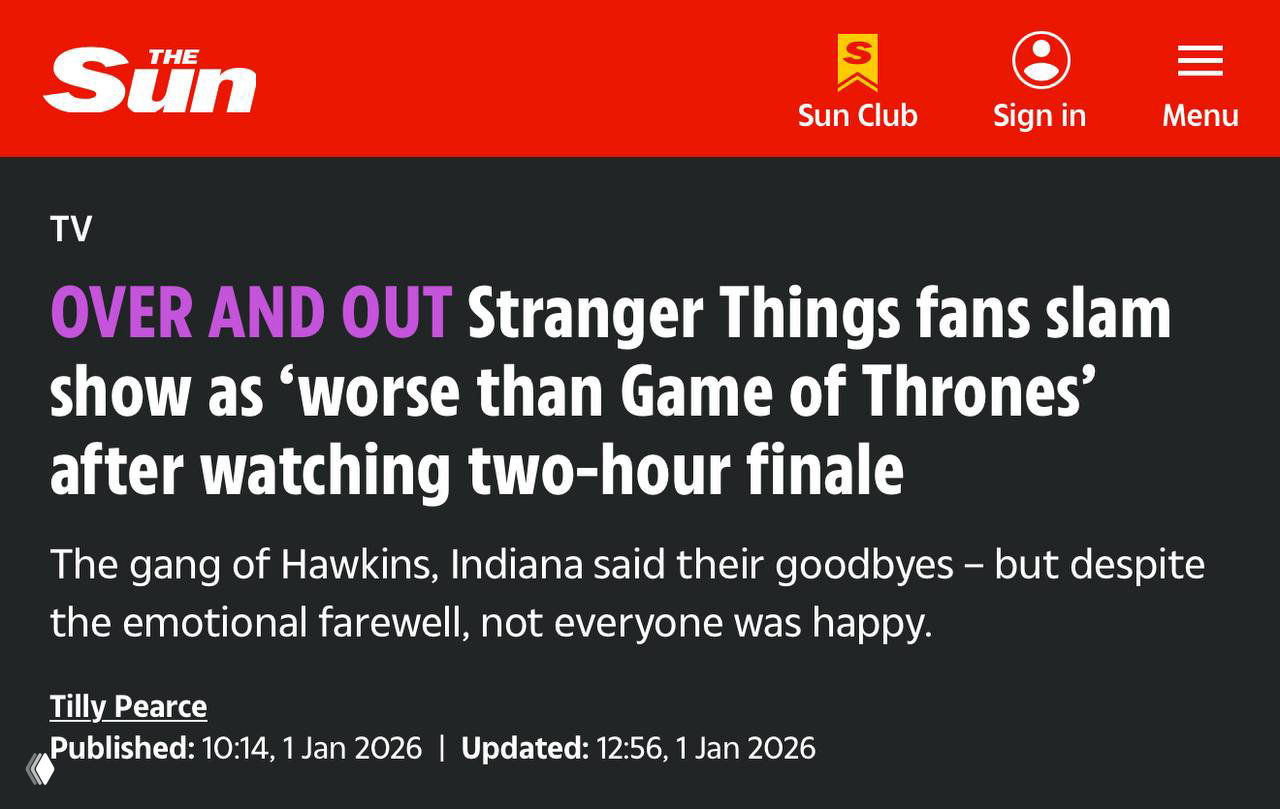Open the Menu text label
The width and height of the screenshot is (1280, 809).
click(1200, 116)
